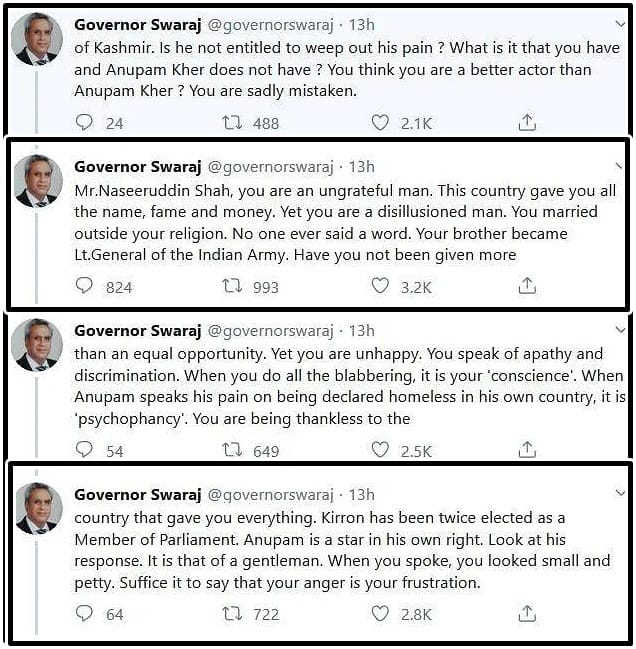Expand the options caret on the 'equal opportunity' tweet
Image resolution: width=636 pixels, height=649 pixels.
tap(621, 330)
